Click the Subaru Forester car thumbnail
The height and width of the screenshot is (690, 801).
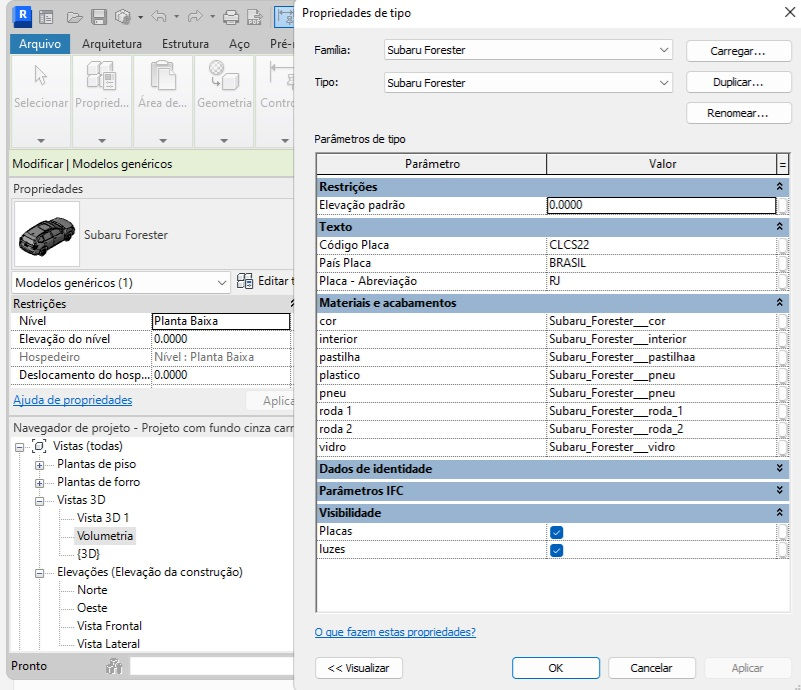pyautogui.click(x=46, y=234)
